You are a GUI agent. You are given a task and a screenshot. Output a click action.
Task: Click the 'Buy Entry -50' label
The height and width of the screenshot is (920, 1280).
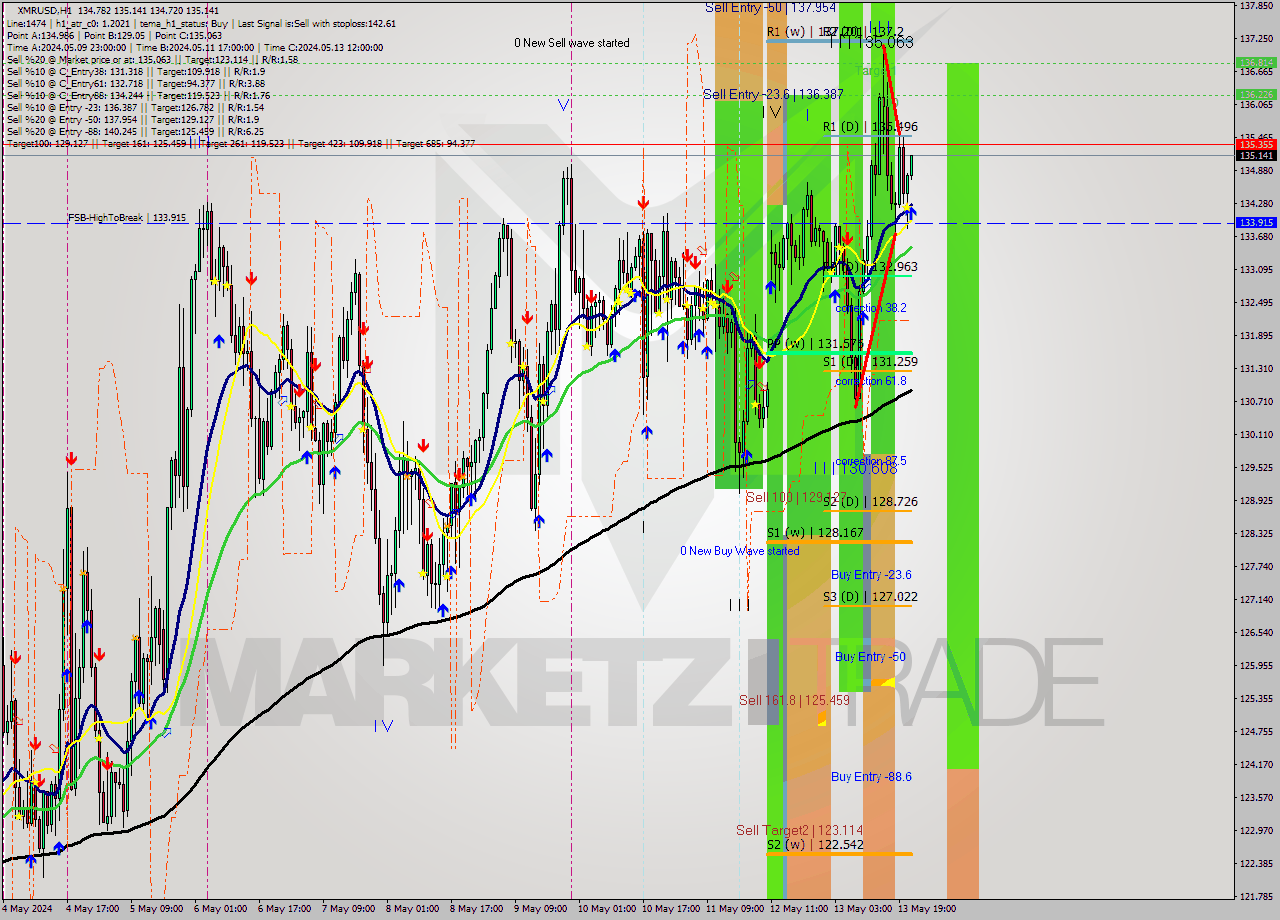pyautogui.click(x=870, y=657)
